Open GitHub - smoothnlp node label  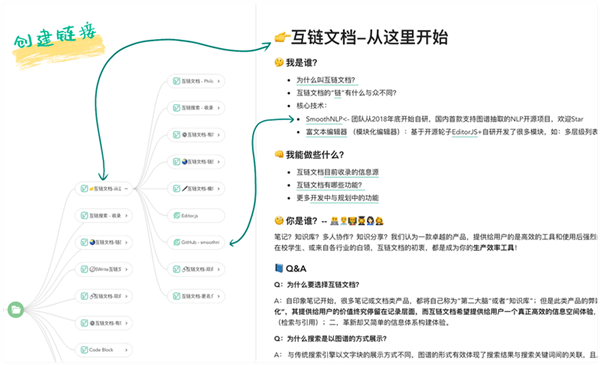[x=201, y=243]
